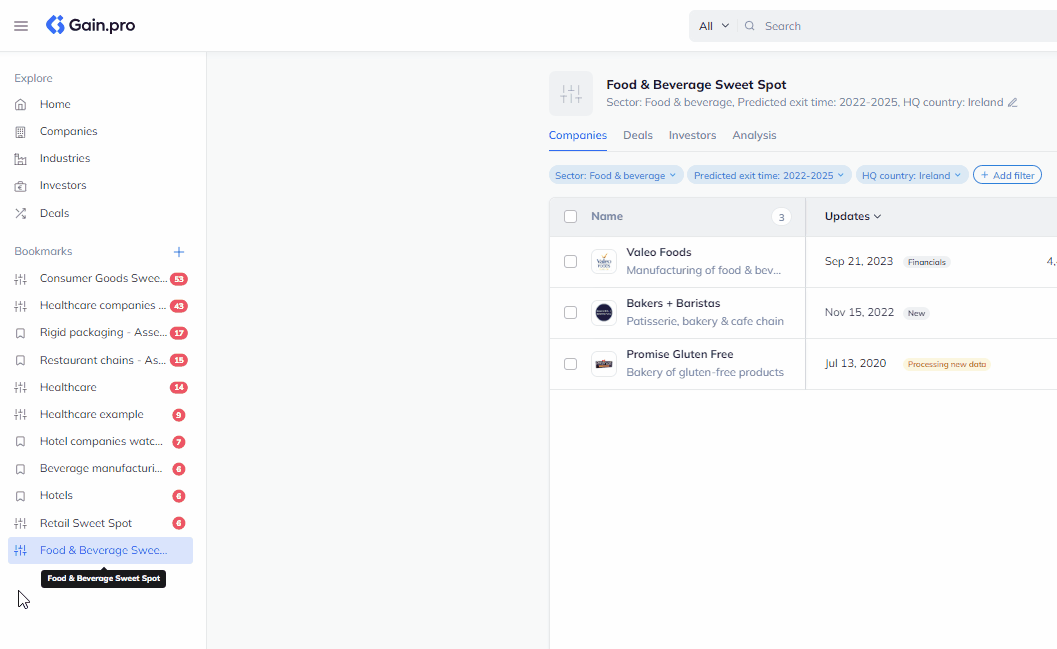
Task: Open the Valeo Foods company link
Action: [659, 252]
